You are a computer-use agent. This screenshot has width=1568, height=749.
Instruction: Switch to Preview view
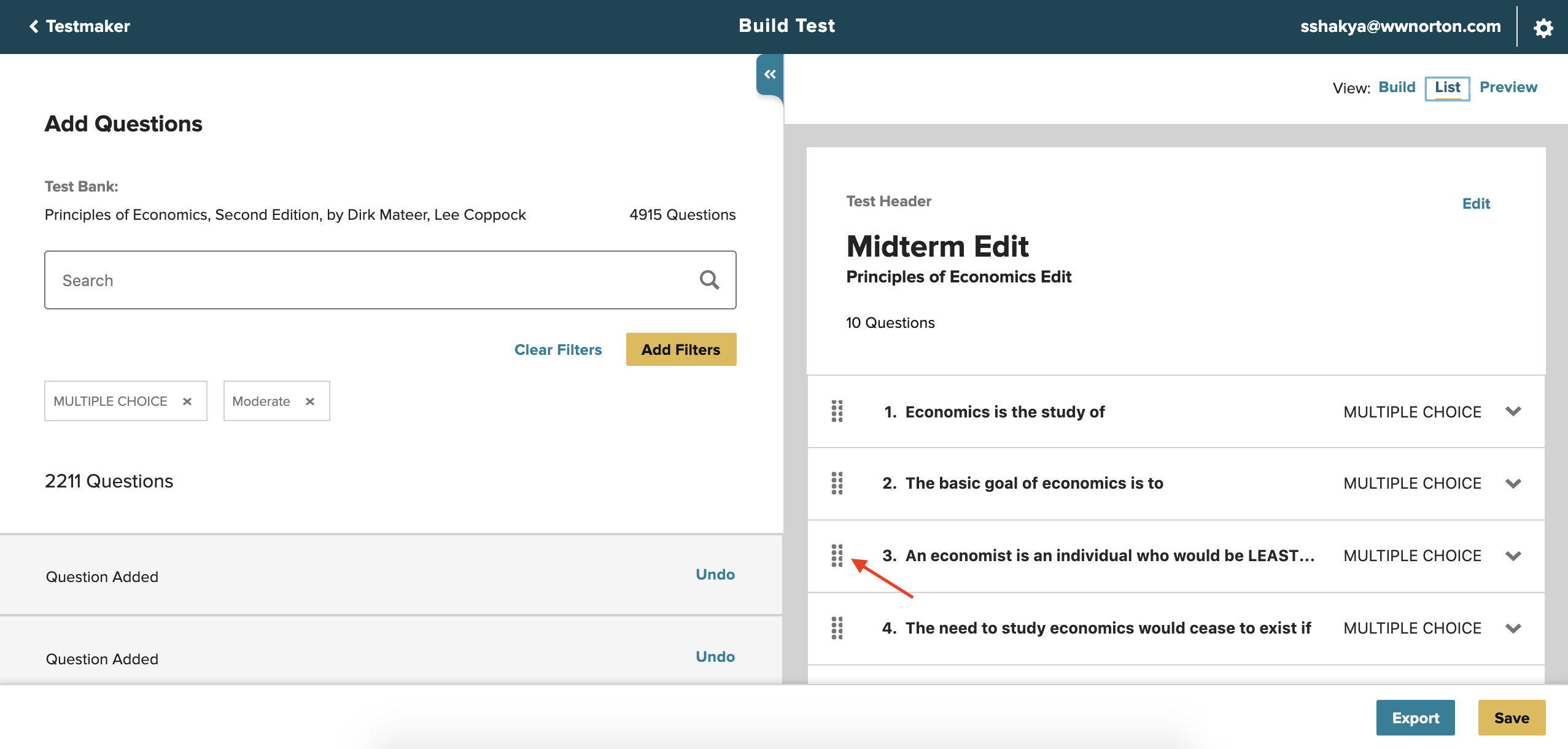click(1508, 87)
